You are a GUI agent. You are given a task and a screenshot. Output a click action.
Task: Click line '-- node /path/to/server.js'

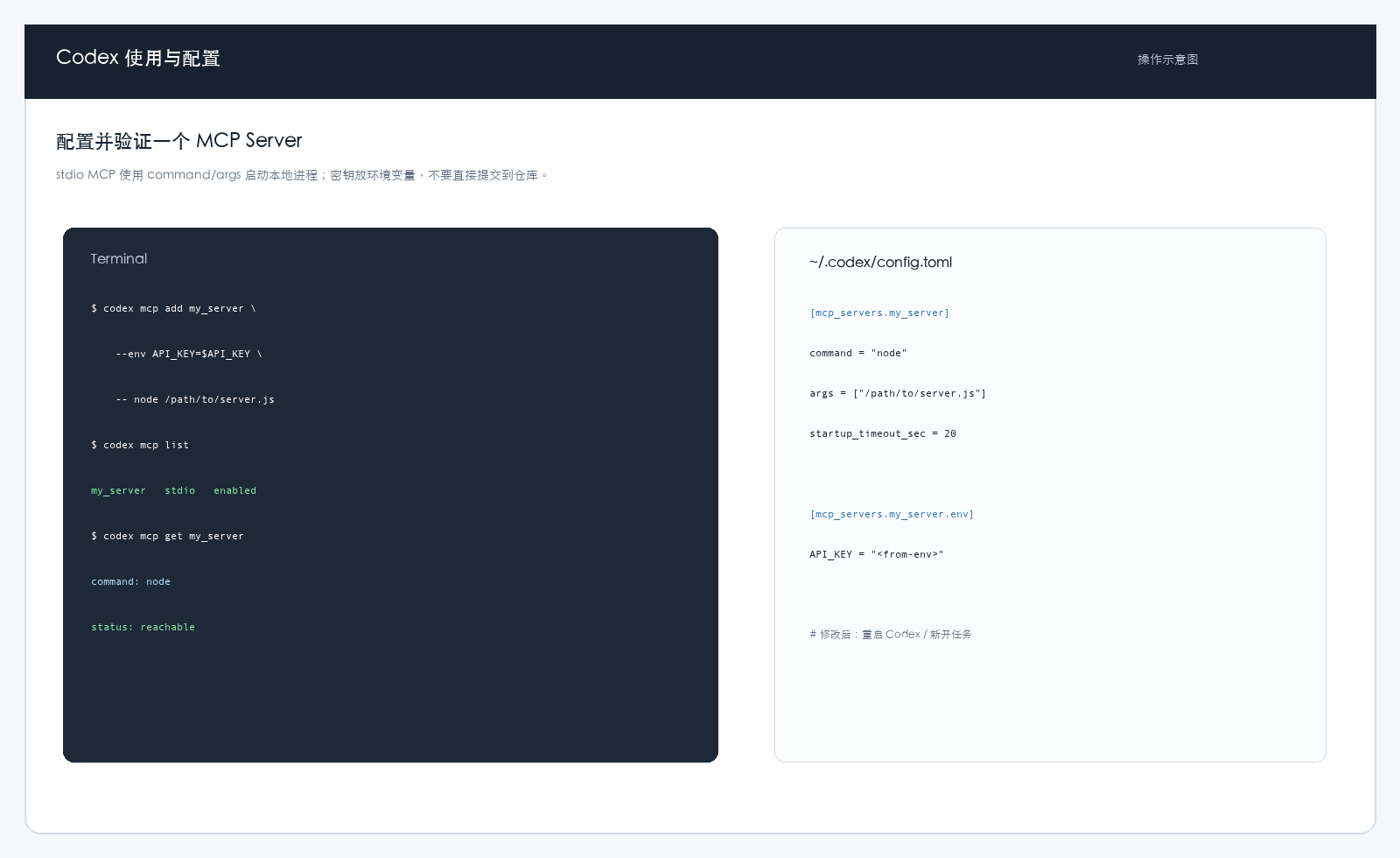pyautogui.click(x=195, y=399)
